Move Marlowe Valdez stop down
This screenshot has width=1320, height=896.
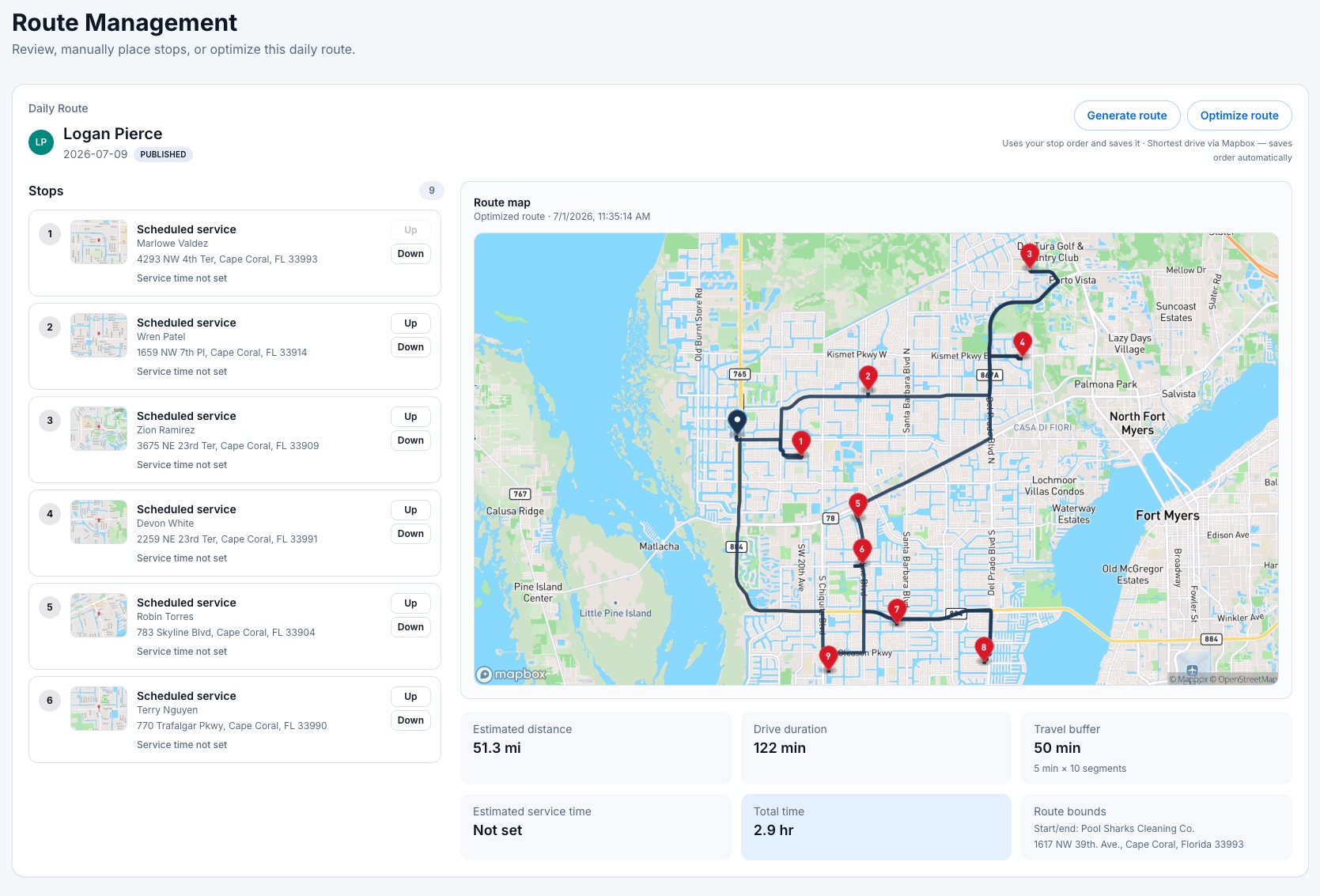point(410,254)
